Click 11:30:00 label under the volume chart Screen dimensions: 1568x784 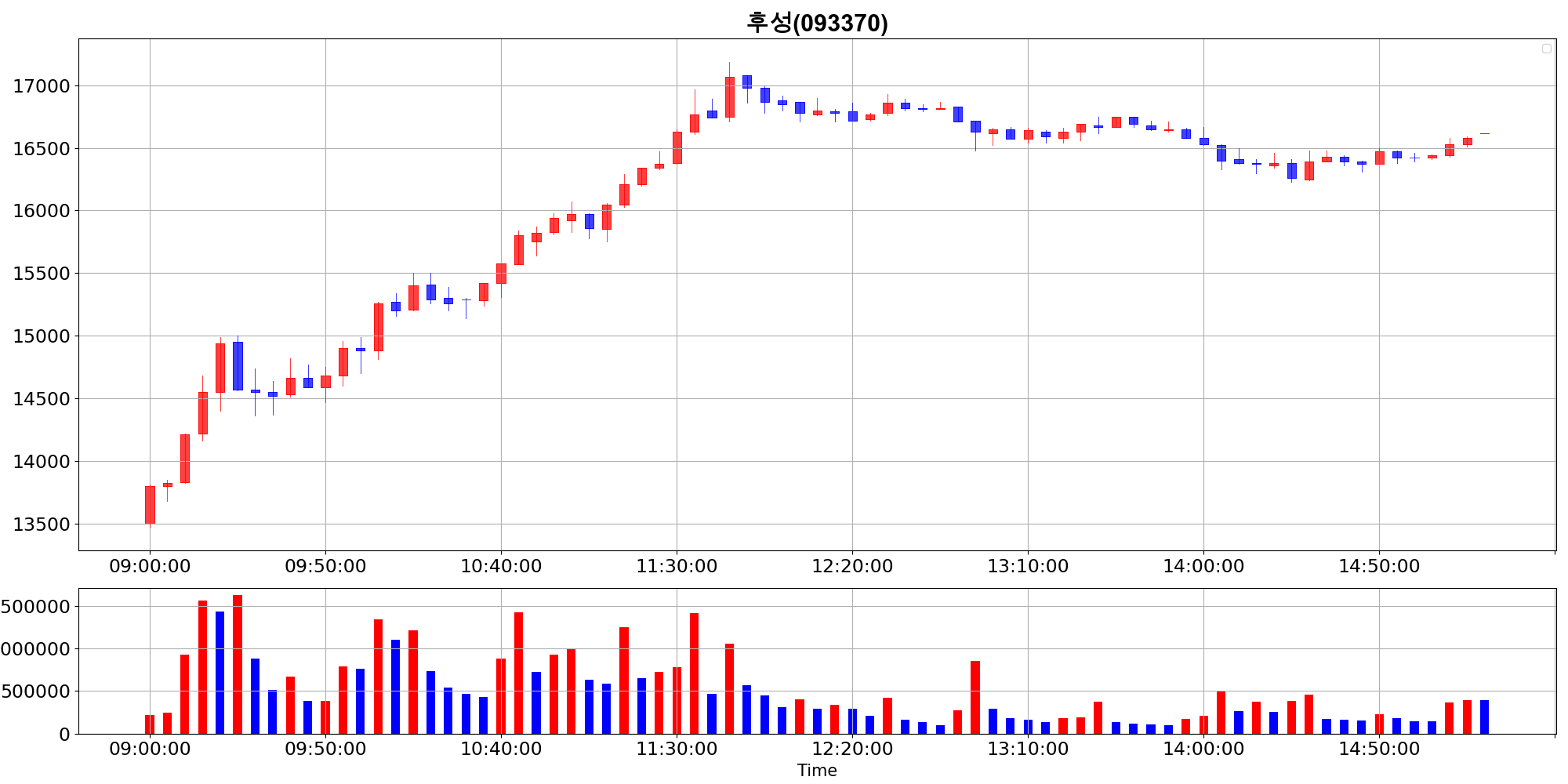[x=677, y=749]
